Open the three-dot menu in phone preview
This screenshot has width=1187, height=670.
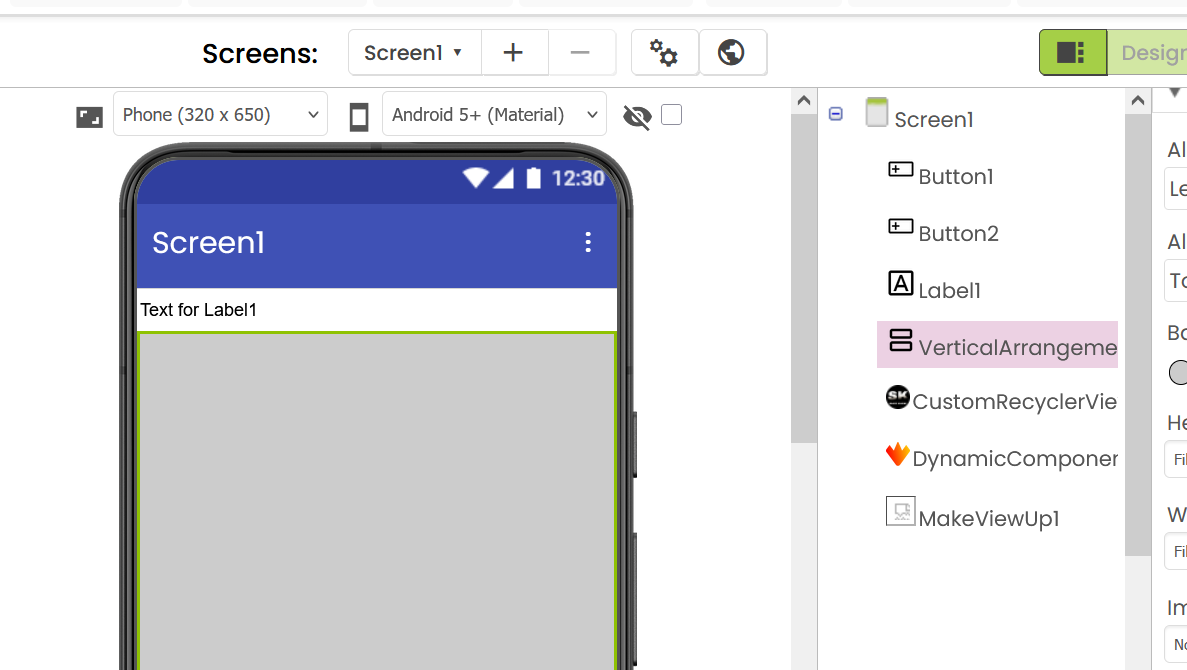588,242
